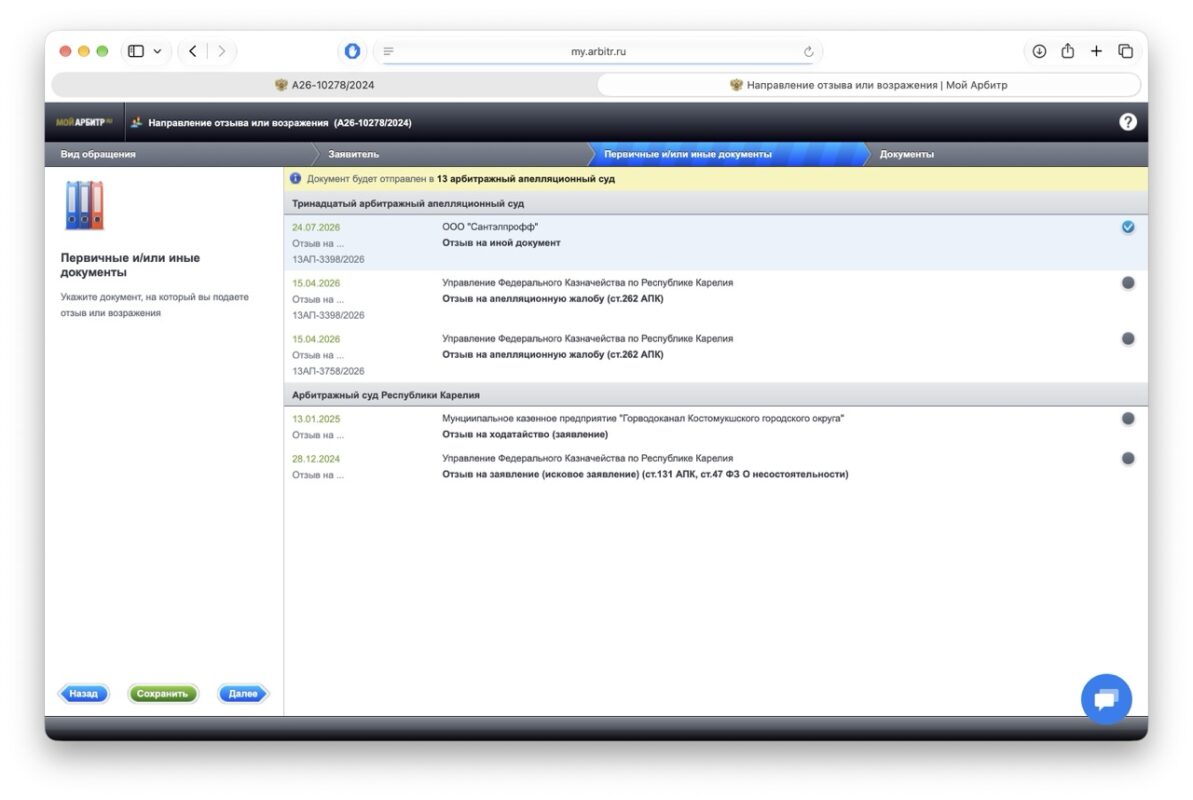
Task: Click the date 24.07.2026
Action: pyautogui.click(x=316, y=228)
